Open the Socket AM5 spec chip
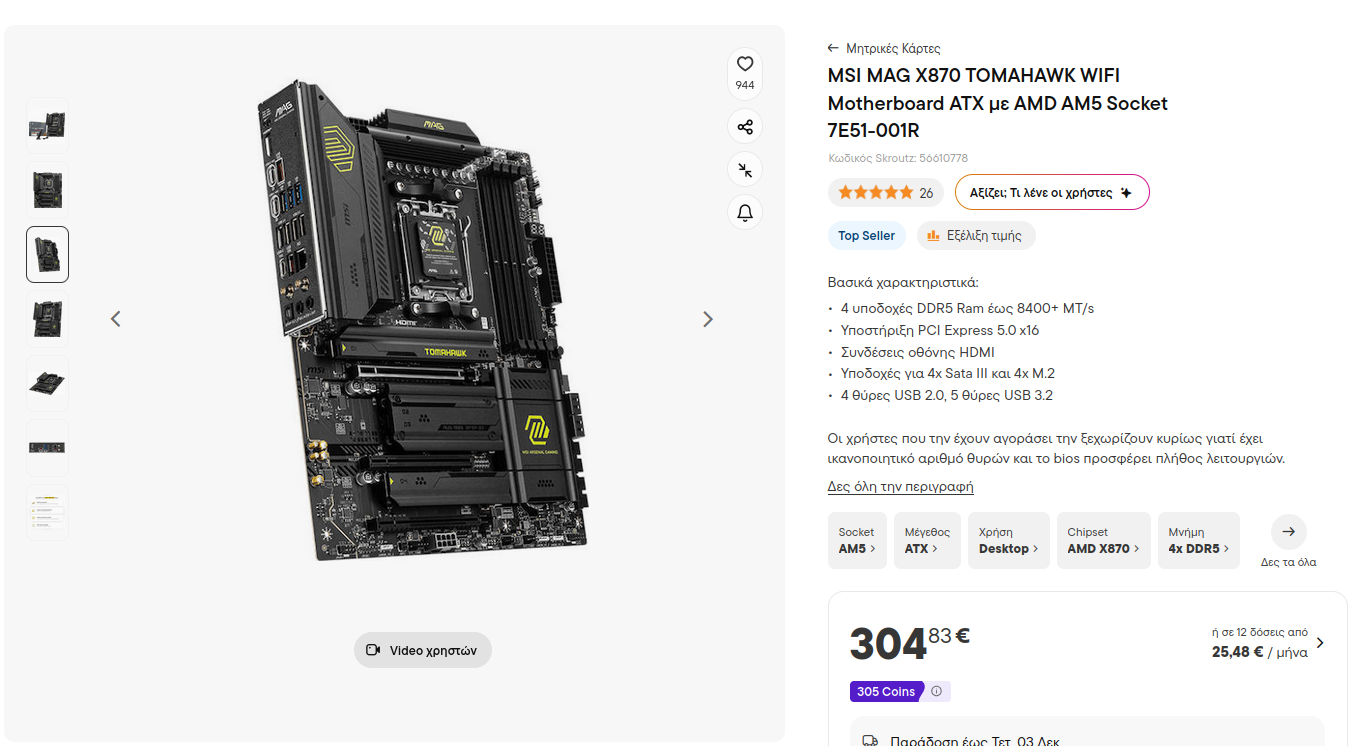 (857, 540)
